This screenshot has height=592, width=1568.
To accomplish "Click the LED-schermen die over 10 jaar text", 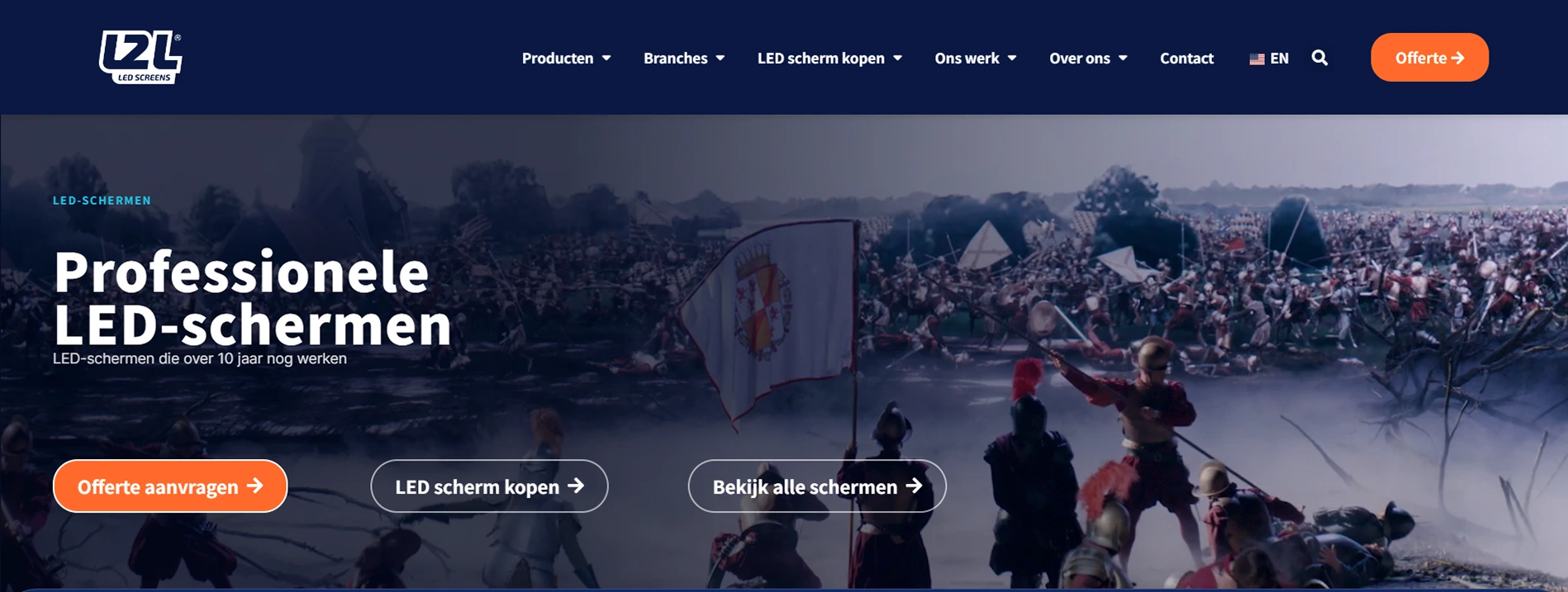I will click(200, 358).
